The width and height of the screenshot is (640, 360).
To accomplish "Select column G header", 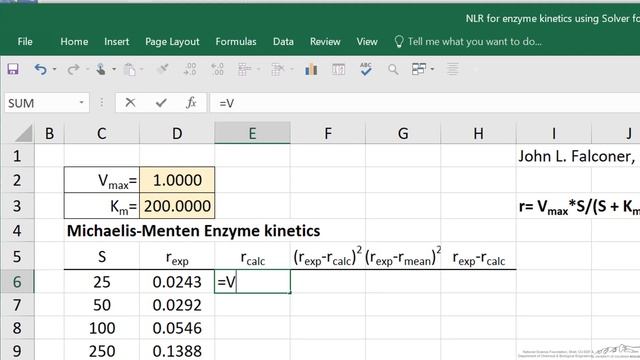I will pos(403,133).
